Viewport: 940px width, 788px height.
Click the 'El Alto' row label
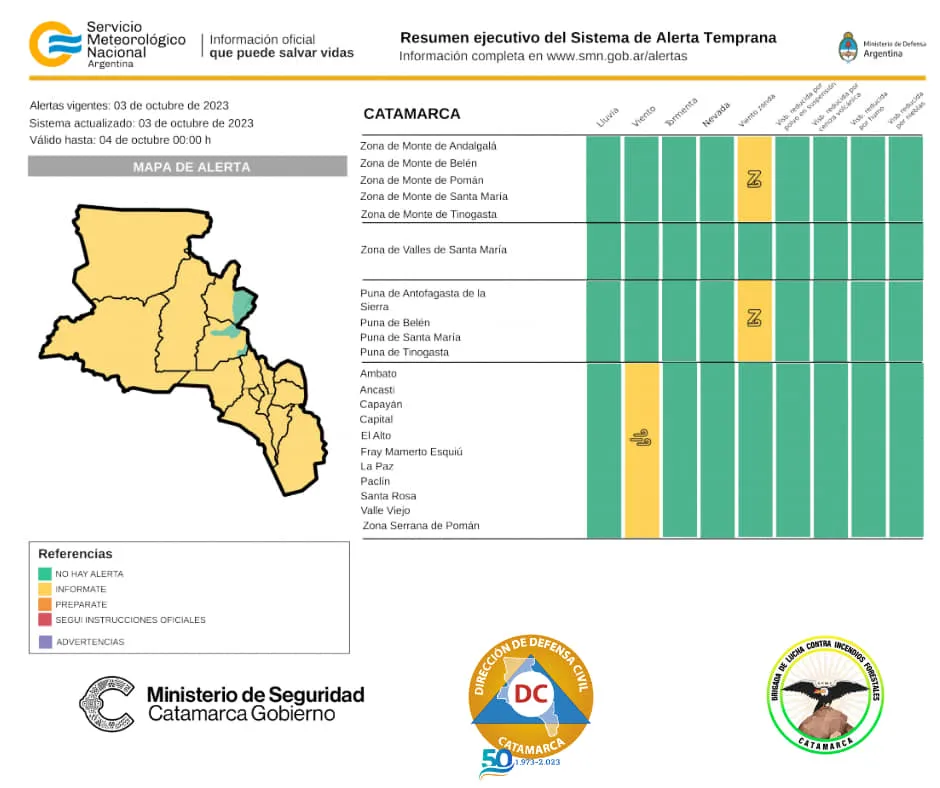pyautogui.click(x=375, y=435)
